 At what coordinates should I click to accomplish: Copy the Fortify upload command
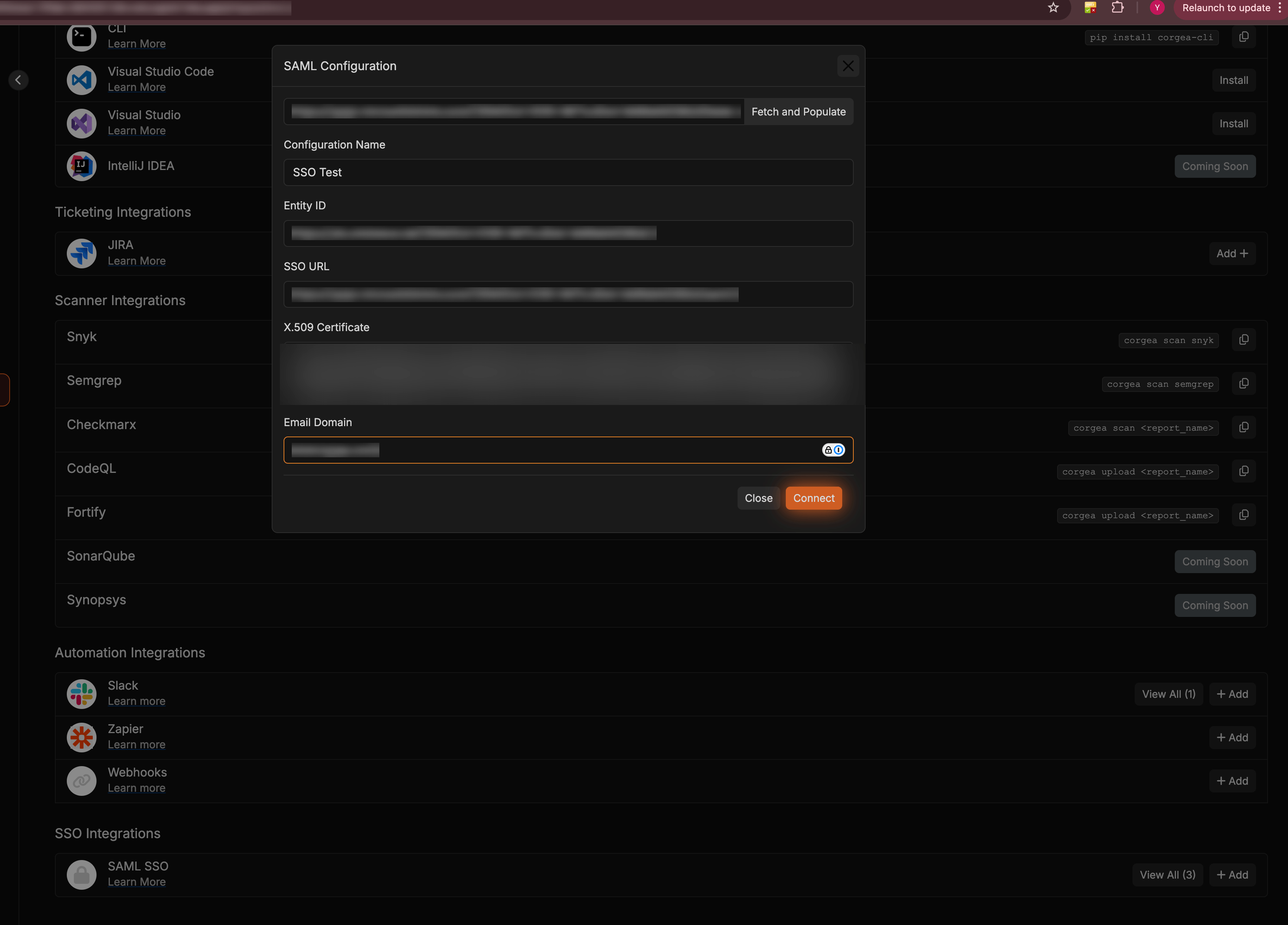click(x=1244, y=515)
